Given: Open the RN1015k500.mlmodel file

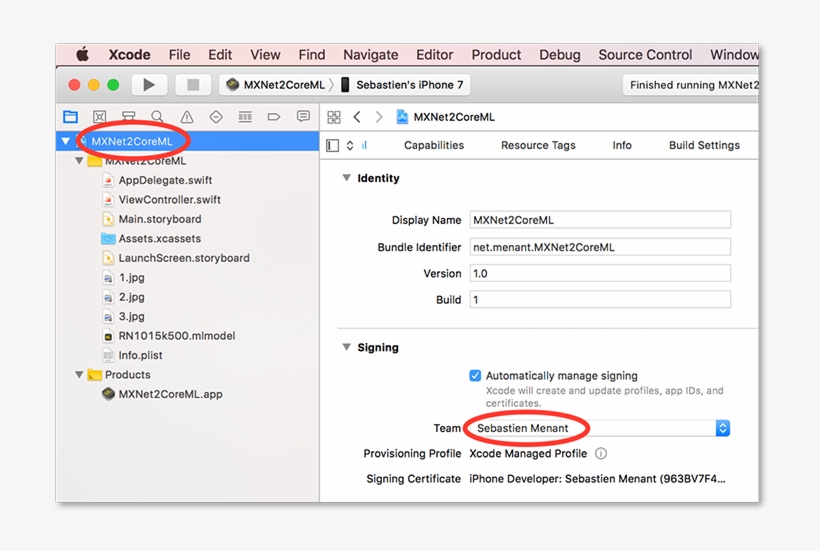Looking at the screenshot, I should [177, 336].
